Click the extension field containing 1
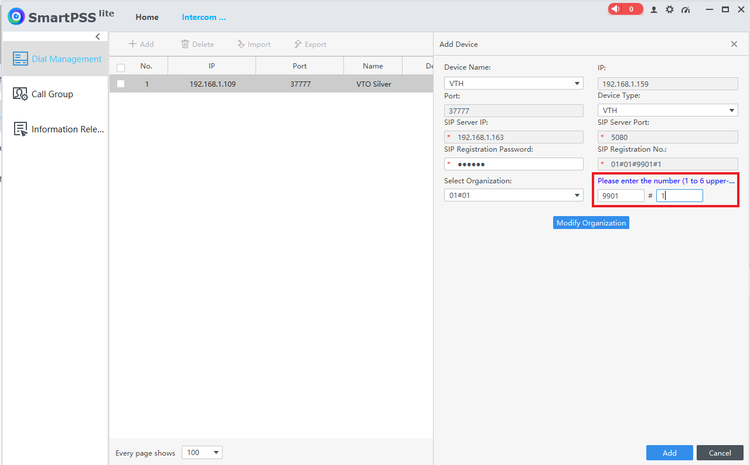Viewport: 750px width, 465px height. 679,196
